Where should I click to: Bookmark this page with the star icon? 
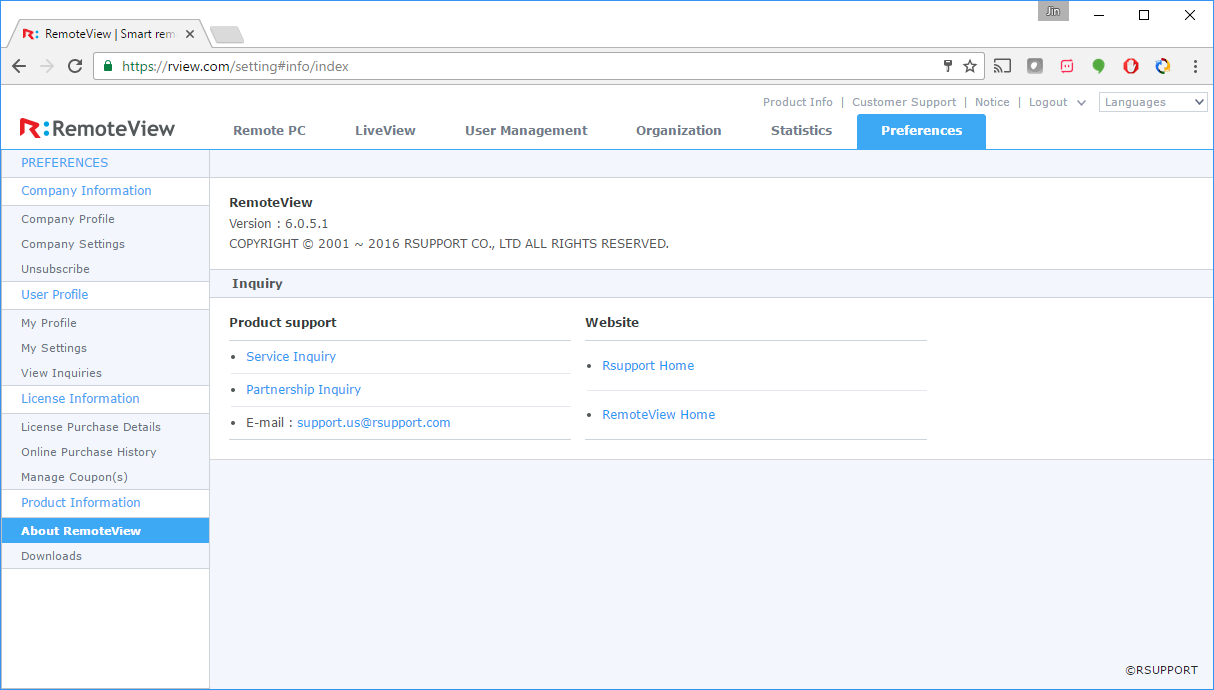click(x=969, y=66)
